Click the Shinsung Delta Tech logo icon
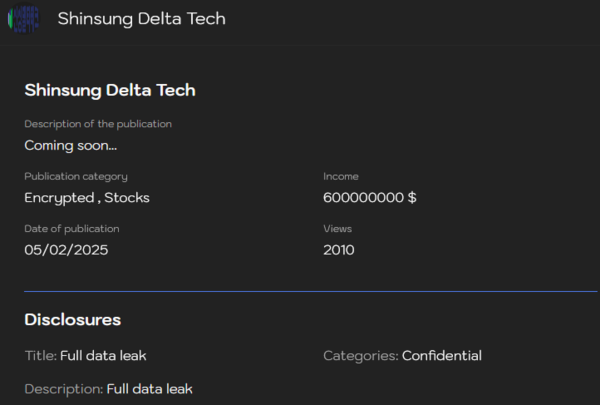 click(x=23, y=18)
